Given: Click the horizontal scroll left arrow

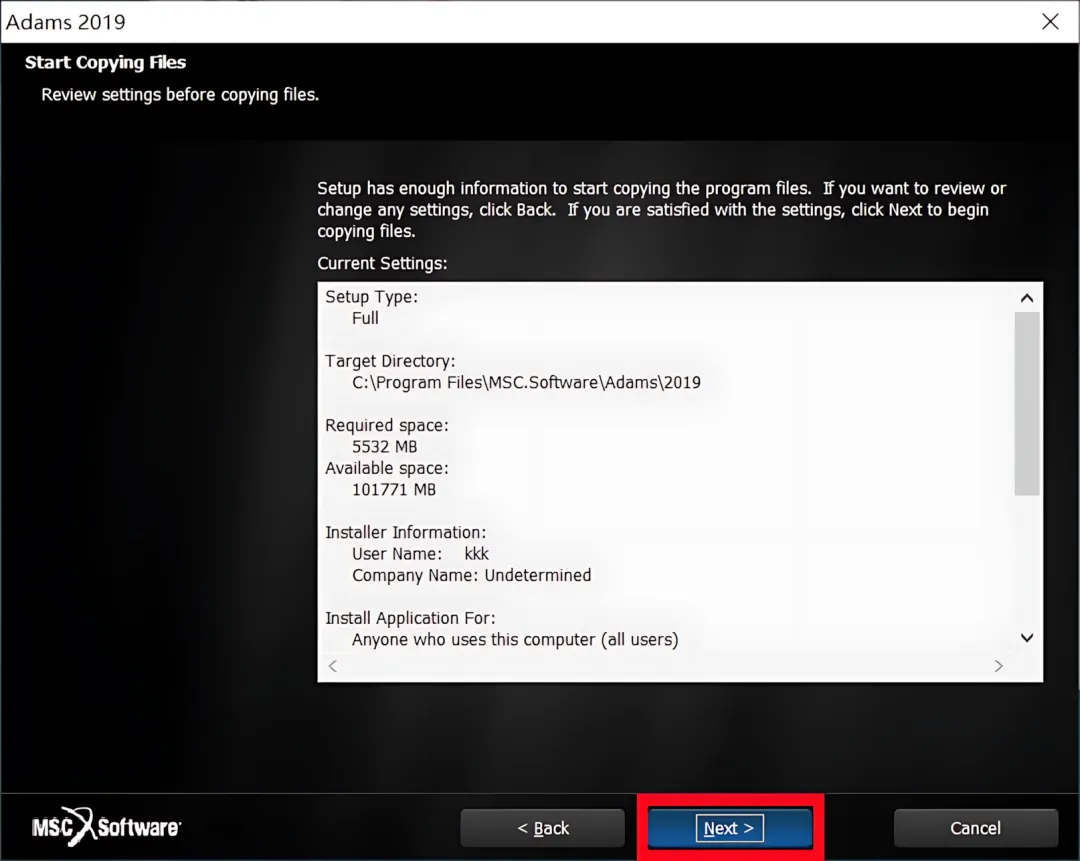Looking at the screenshot, I should [333, 666].
